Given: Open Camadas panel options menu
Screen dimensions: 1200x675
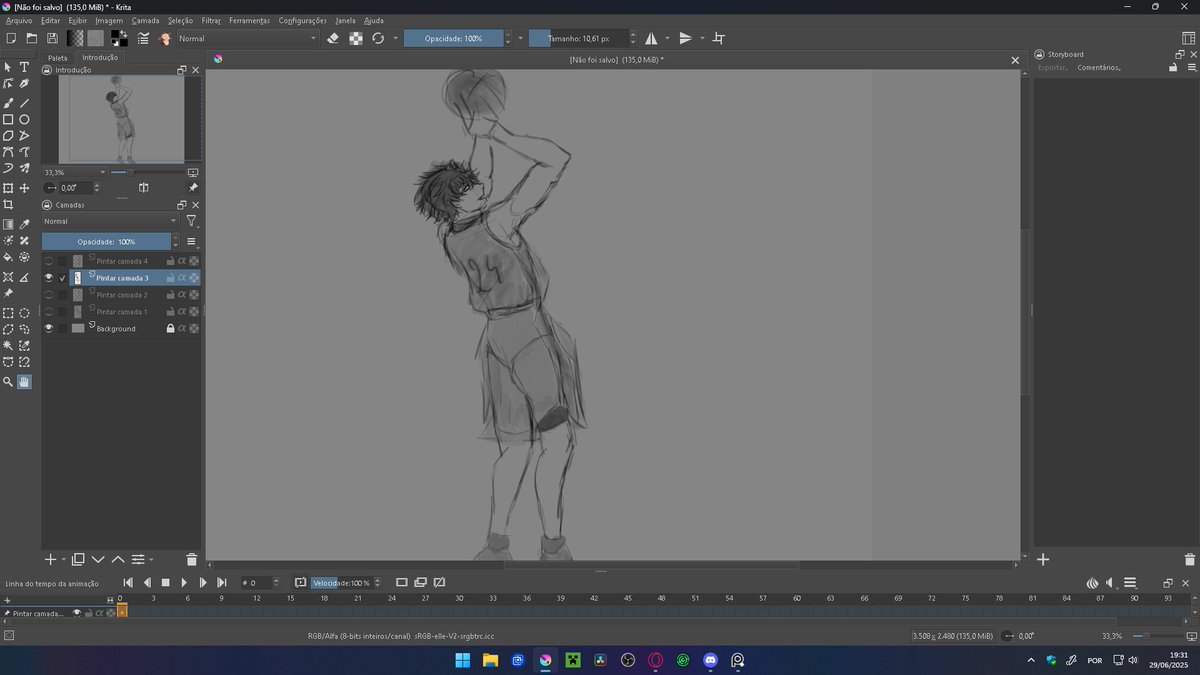Looking at the screenshot, I should [x=191, y=241].
